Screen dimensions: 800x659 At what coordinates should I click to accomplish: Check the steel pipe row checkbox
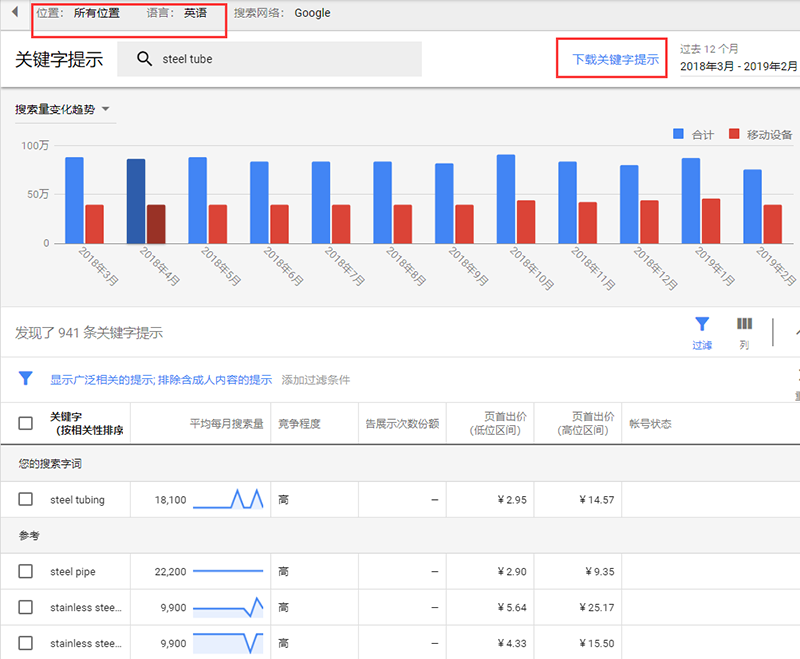click(26, 571)
